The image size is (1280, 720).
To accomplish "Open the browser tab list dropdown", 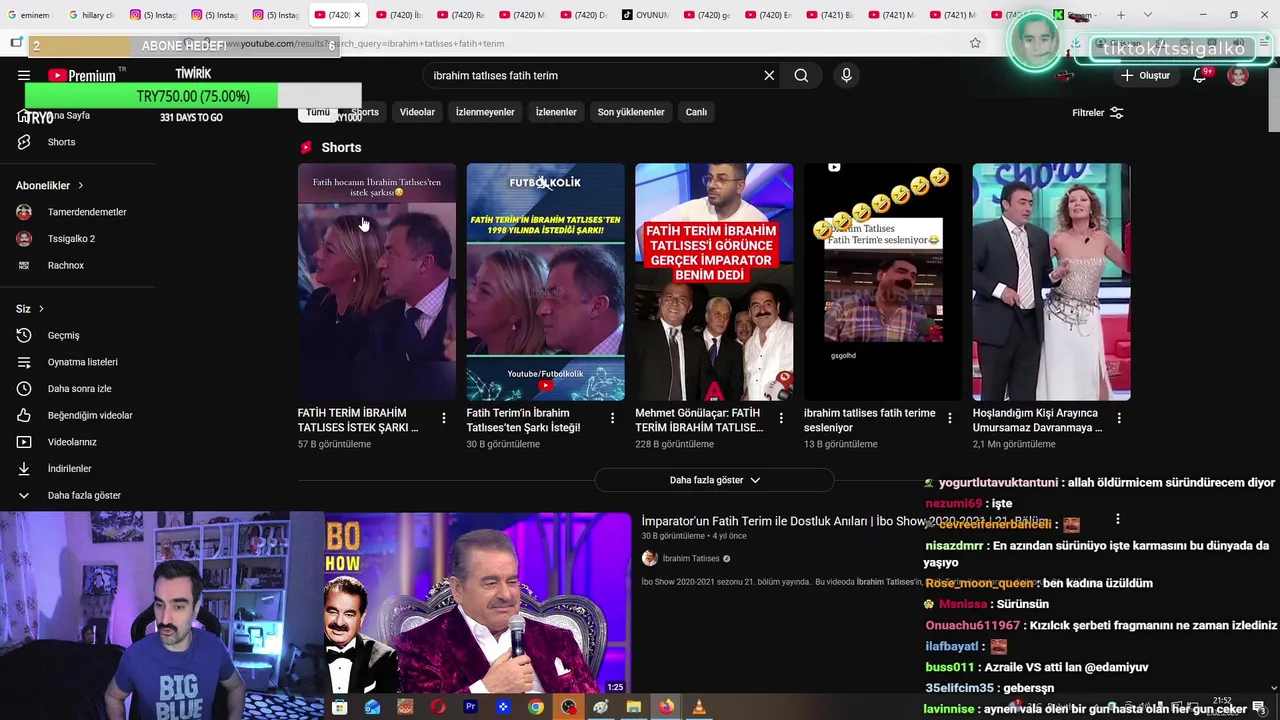I will (1147, 15).
